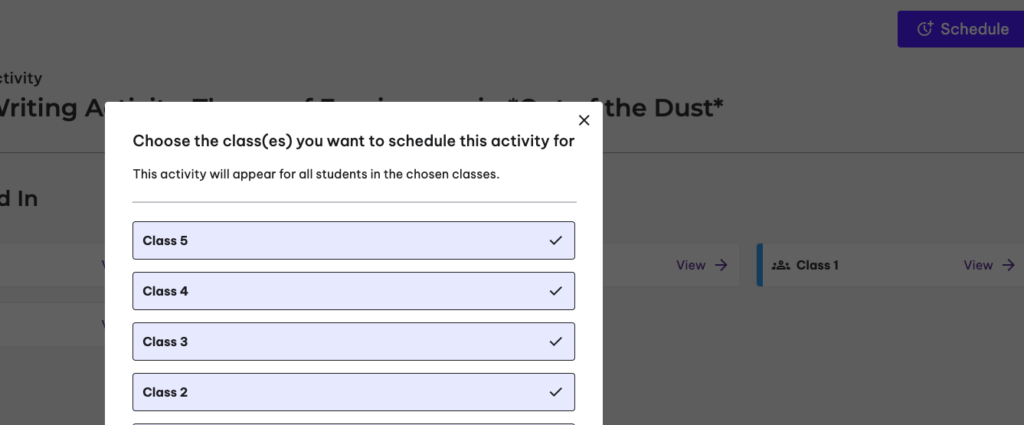Click the Schedule button
The height and width of the screenshot is (425, 1024).
[960, 29]
